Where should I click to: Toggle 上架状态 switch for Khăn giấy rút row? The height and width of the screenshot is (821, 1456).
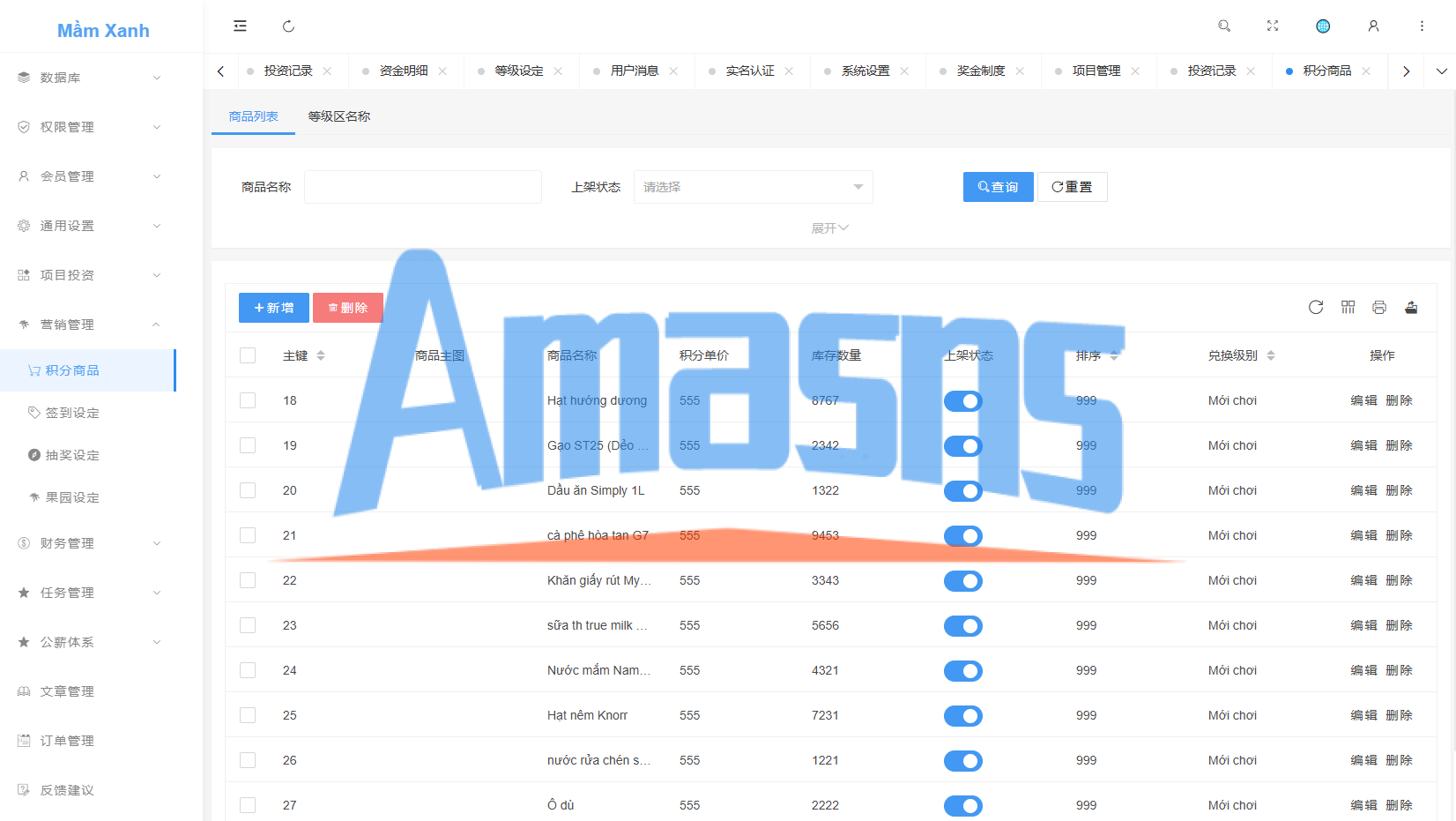(963, 581)
